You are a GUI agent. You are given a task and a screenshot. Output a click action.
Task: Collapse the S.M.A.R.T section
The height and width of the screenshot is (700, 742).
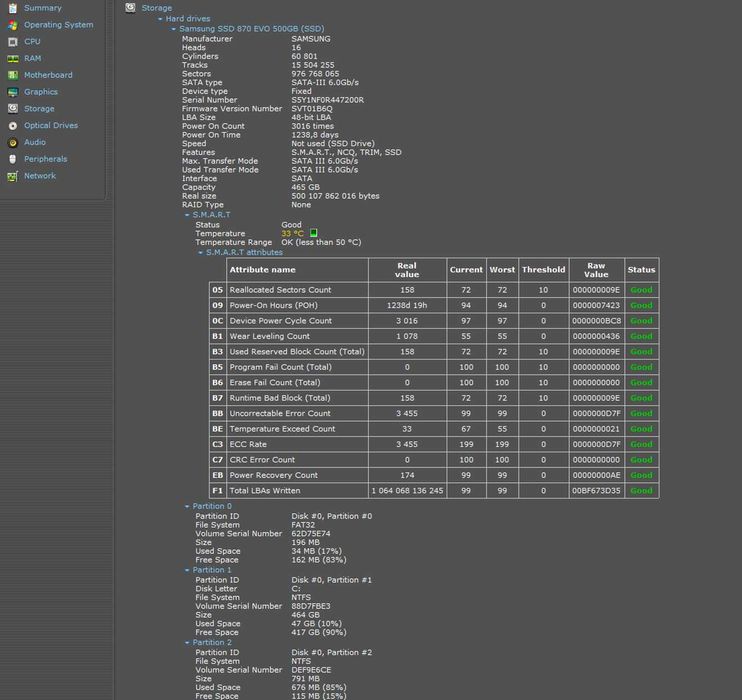(187, 215)
